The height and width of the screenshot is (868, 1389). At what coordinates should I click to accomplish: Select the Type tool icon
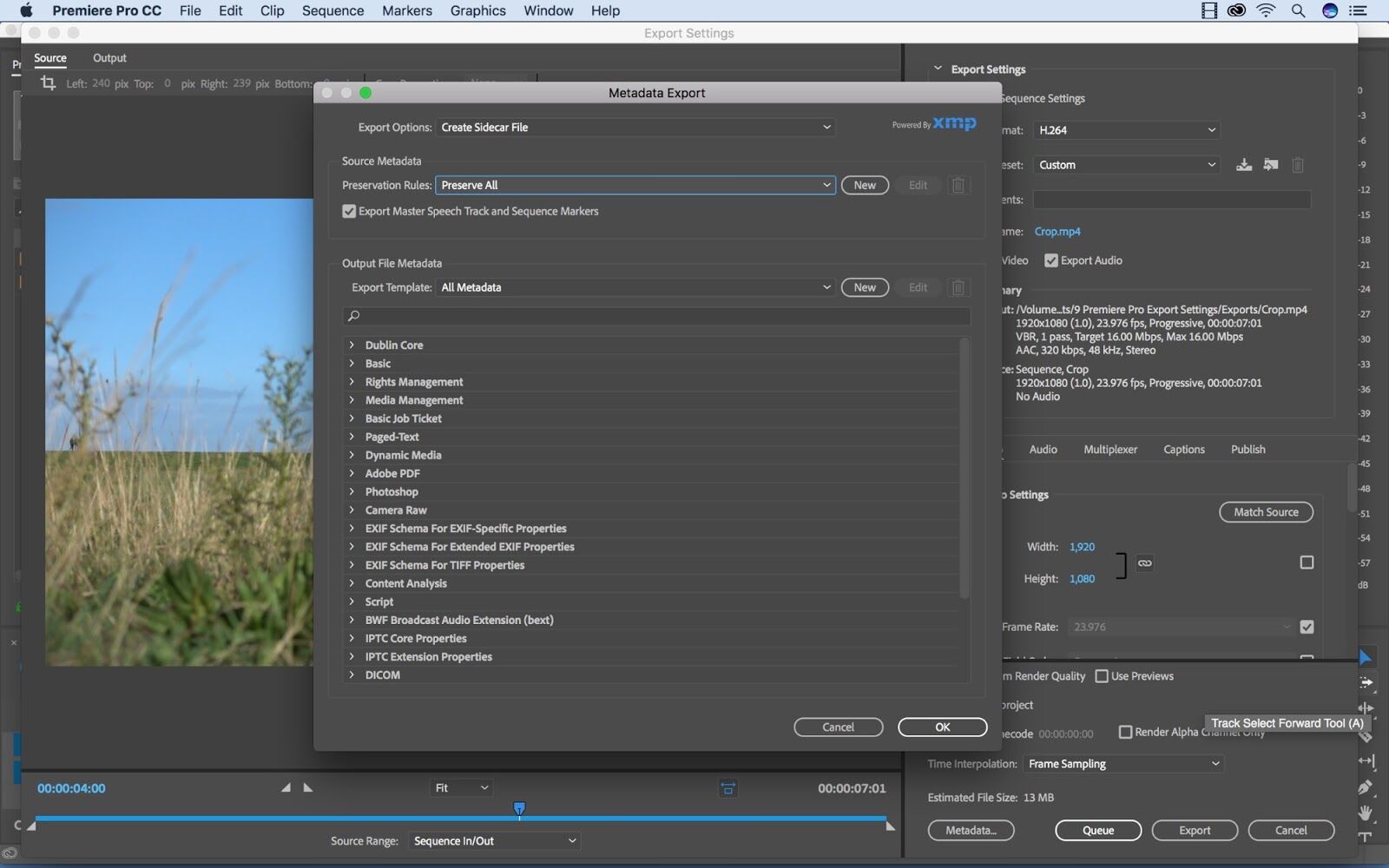(x=1366, y=838)
